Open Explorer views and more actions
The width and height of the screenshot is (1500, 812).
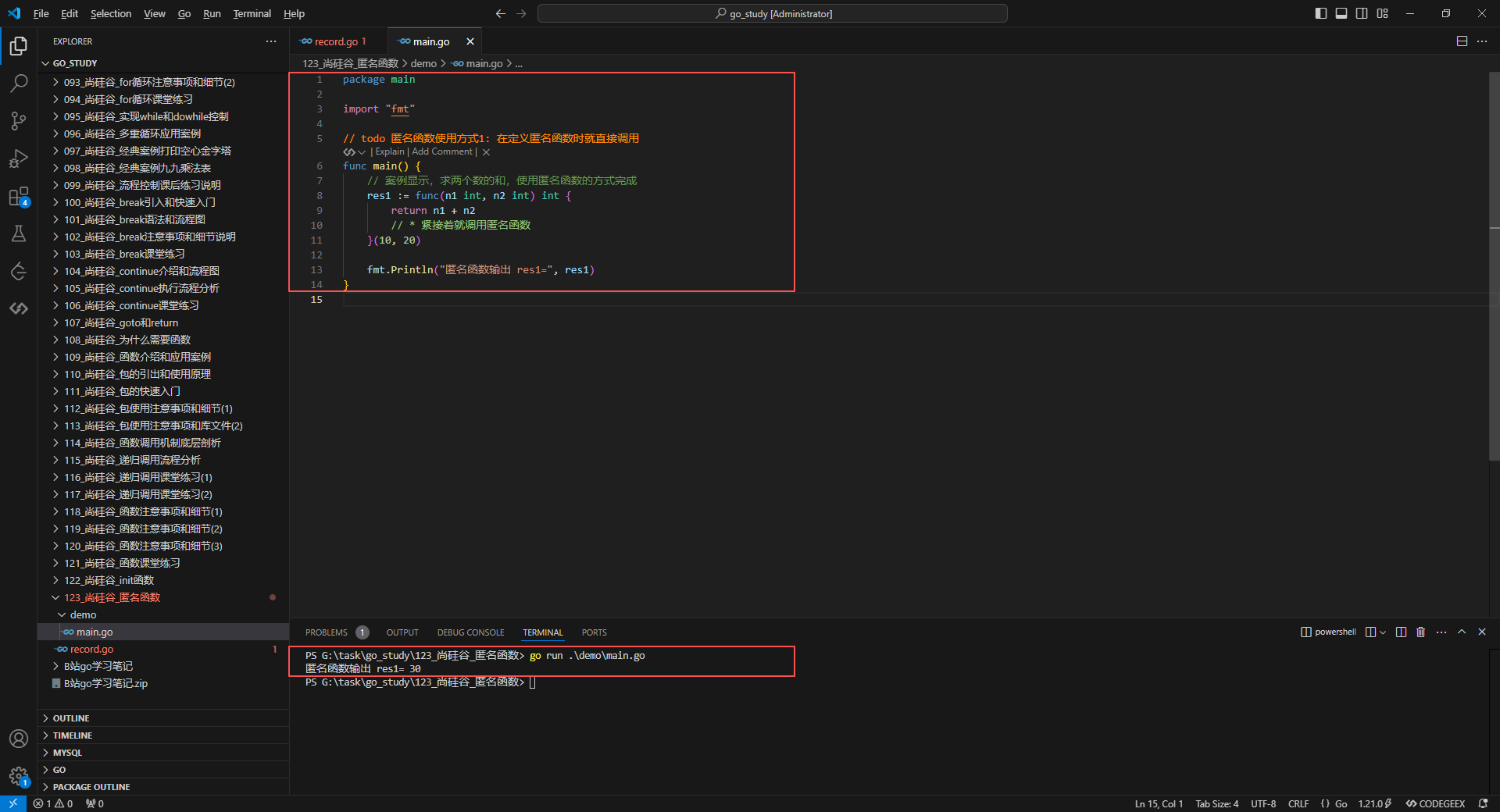click(x=271, y=41)
